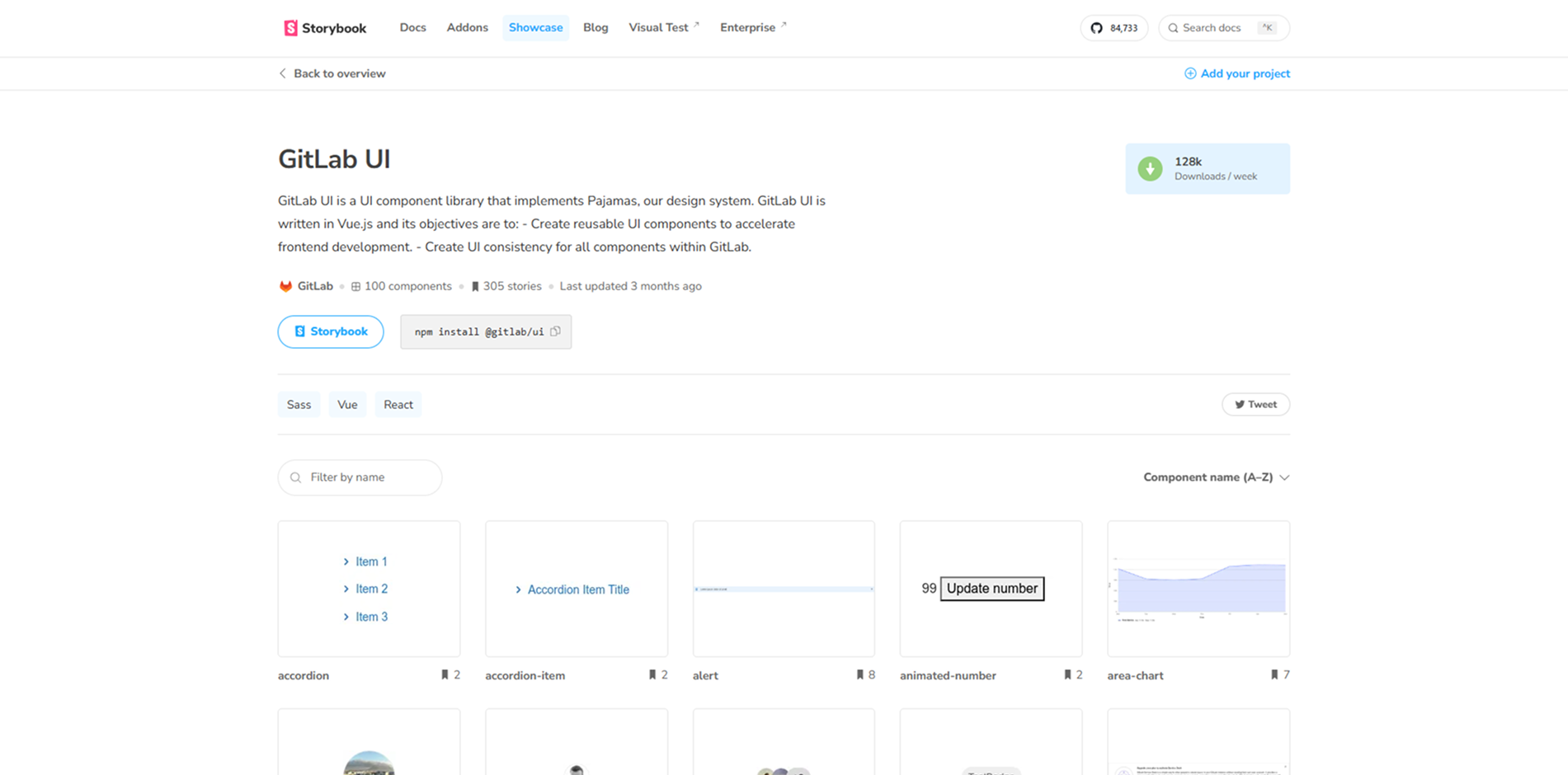Image resolution: width=1568 pixels, height=775 pixels.
Task: Open Component name (A–Z) sort dropdown
Action: click(x=1217, y=477)
